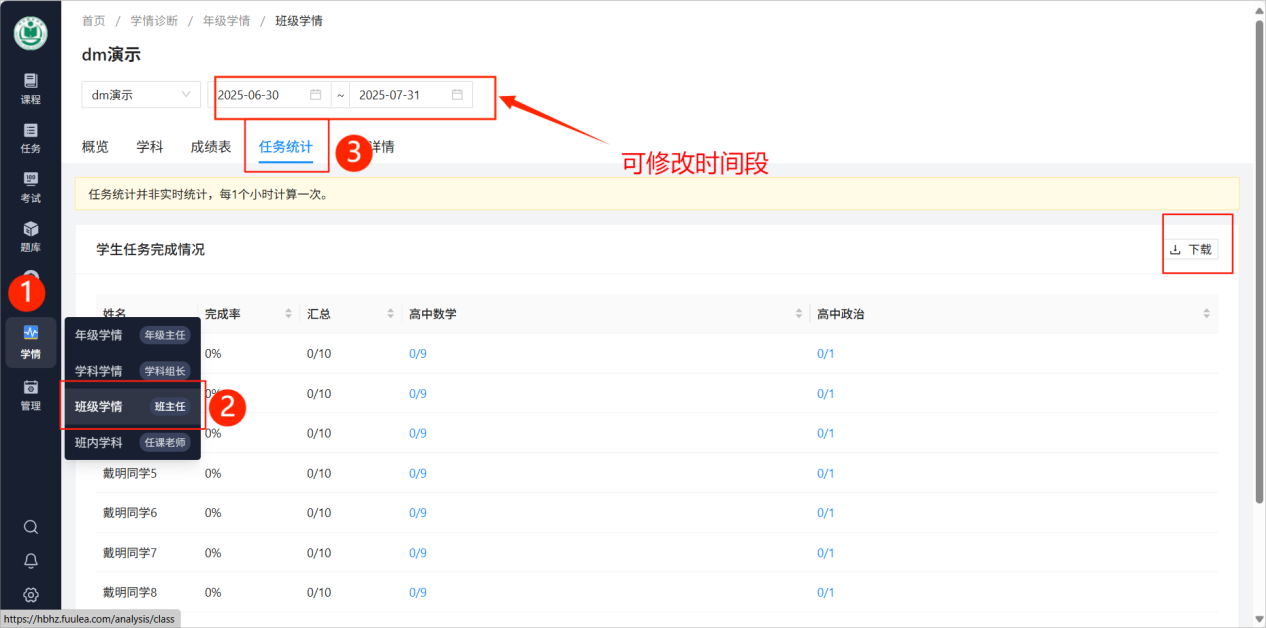Click the 下载 download button
Viewport: 1266px width, 628px height.
(1190, 250)
